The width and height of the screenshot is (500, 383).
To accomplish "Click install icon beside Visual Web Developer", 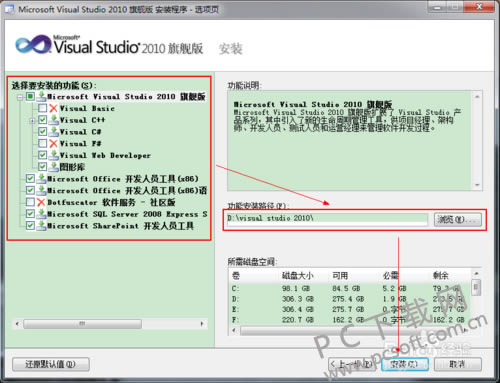I will point(53,155).
